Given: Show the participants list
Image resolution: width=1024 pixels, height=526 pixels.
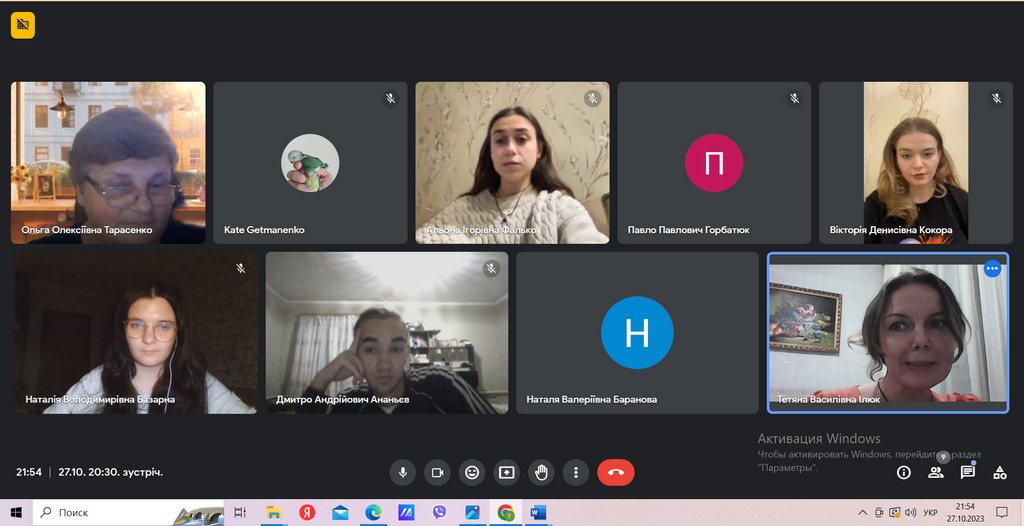Looking at the screenshot, I should click(x=936, y=472).
